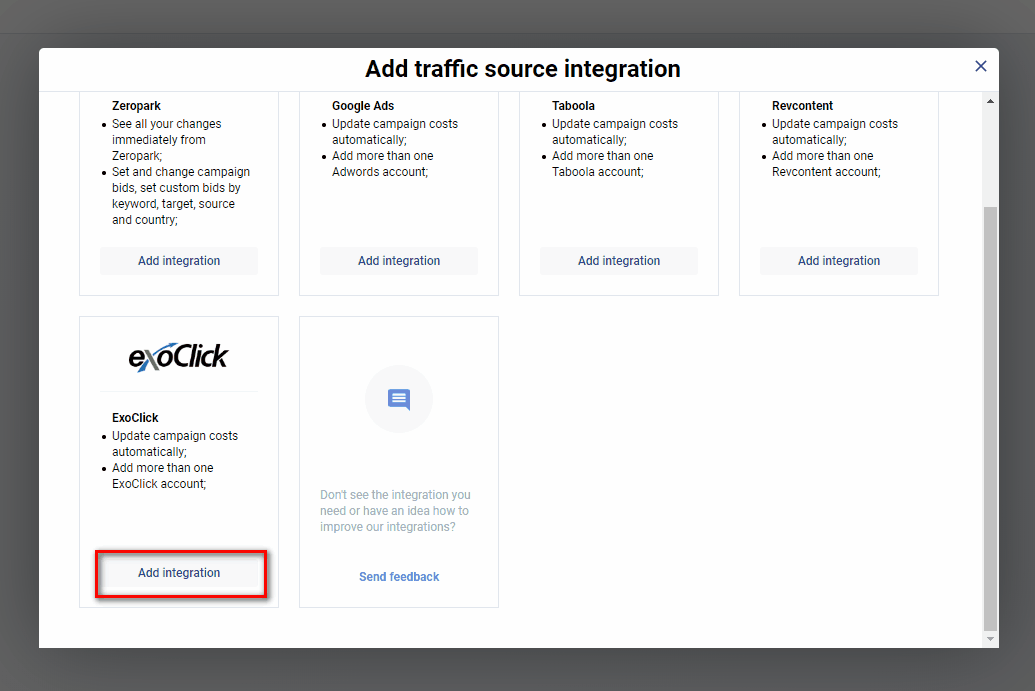Close the Add traffic source integration dialog
This screenshot has height=691, width=1035.
pos(980,66)
